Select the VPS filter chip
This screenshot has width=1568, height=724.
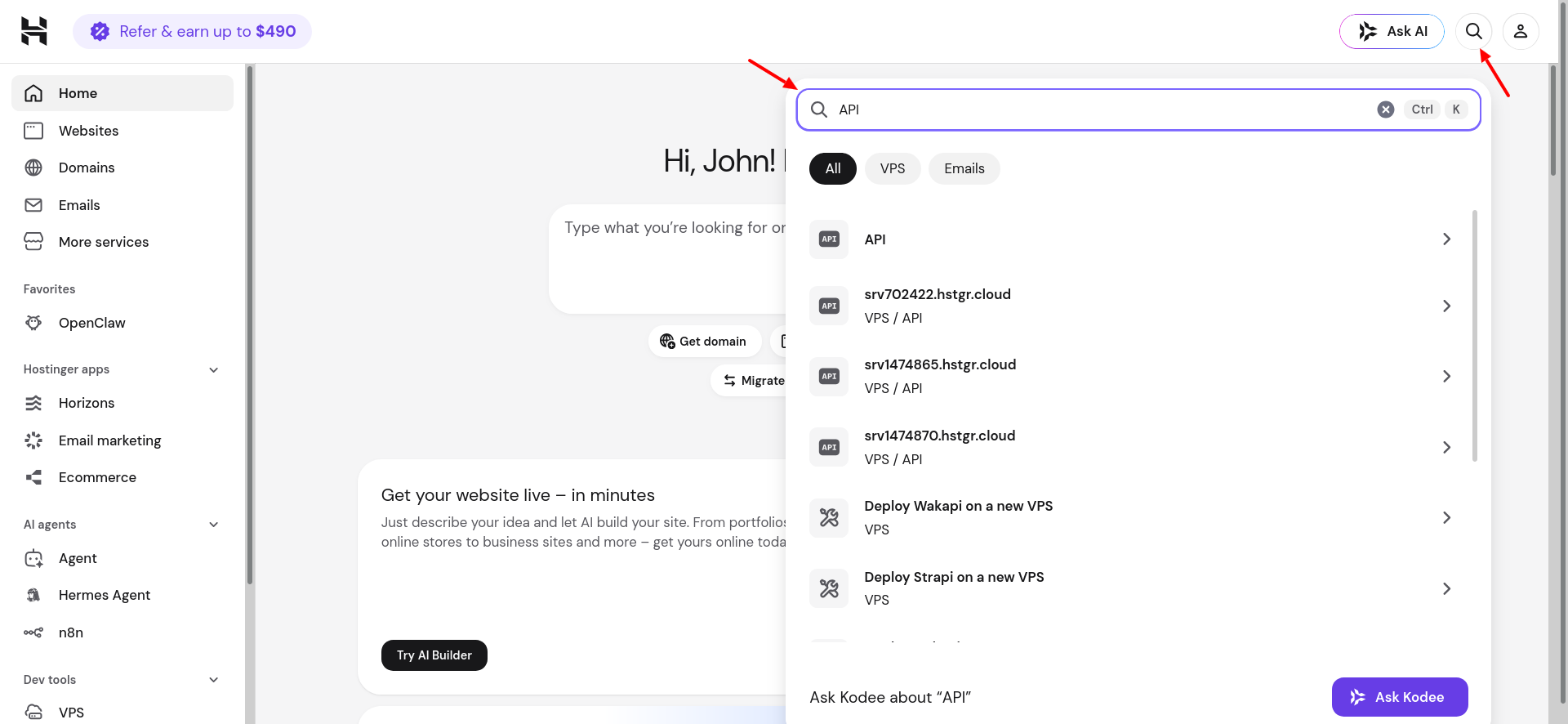pyautogui.click(x=893, y=168)
